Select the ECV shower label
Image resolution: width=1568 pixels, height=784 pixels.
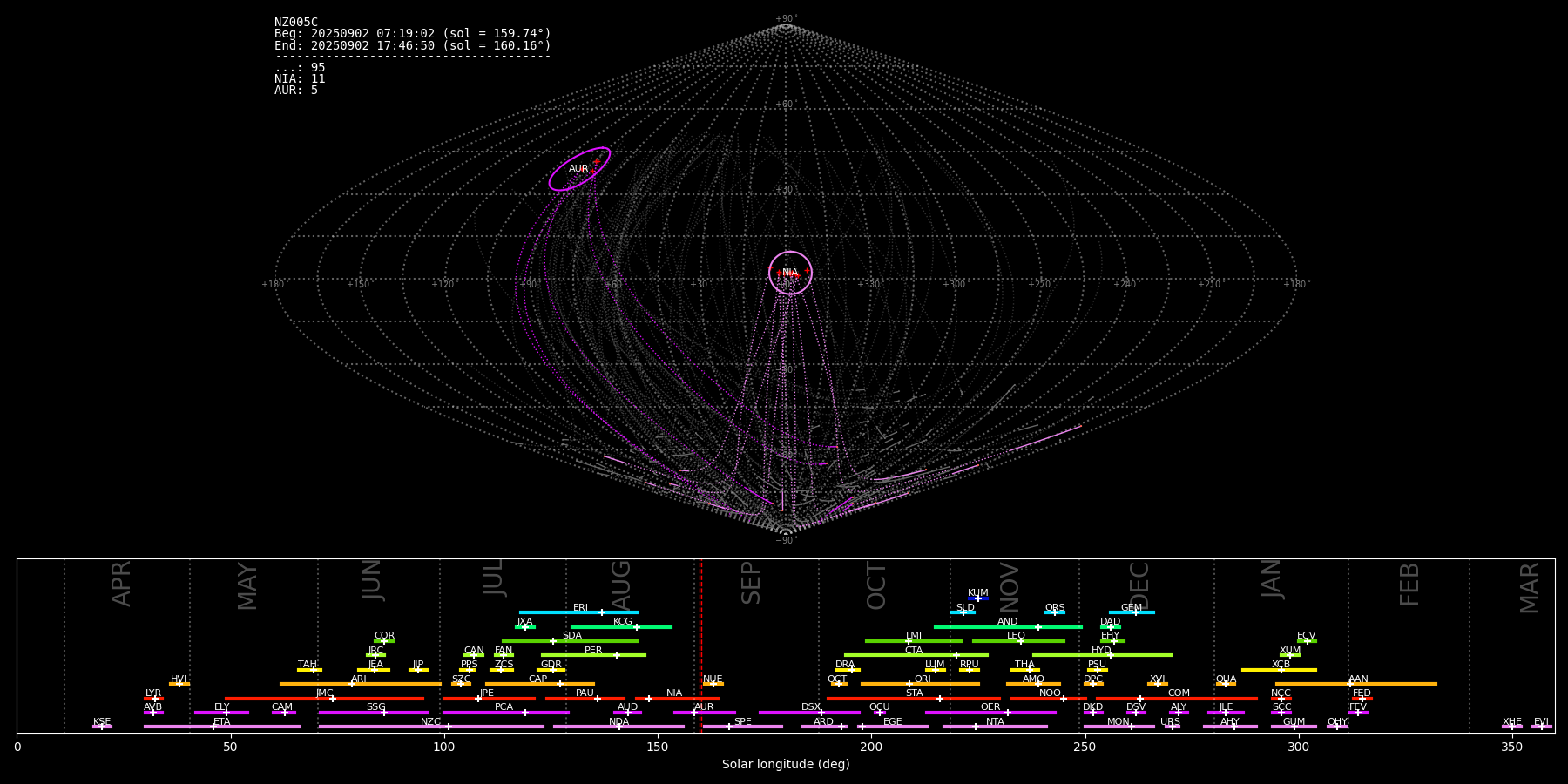1306,636
